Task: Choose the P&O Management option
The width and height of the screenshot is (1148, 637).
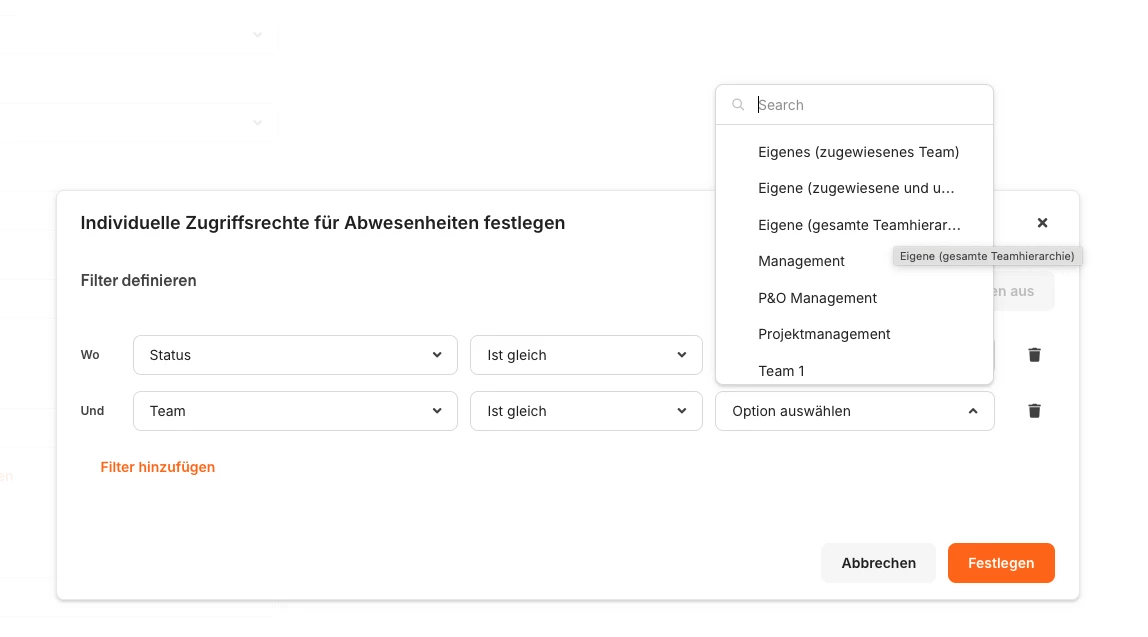Action: coord(817,298)
